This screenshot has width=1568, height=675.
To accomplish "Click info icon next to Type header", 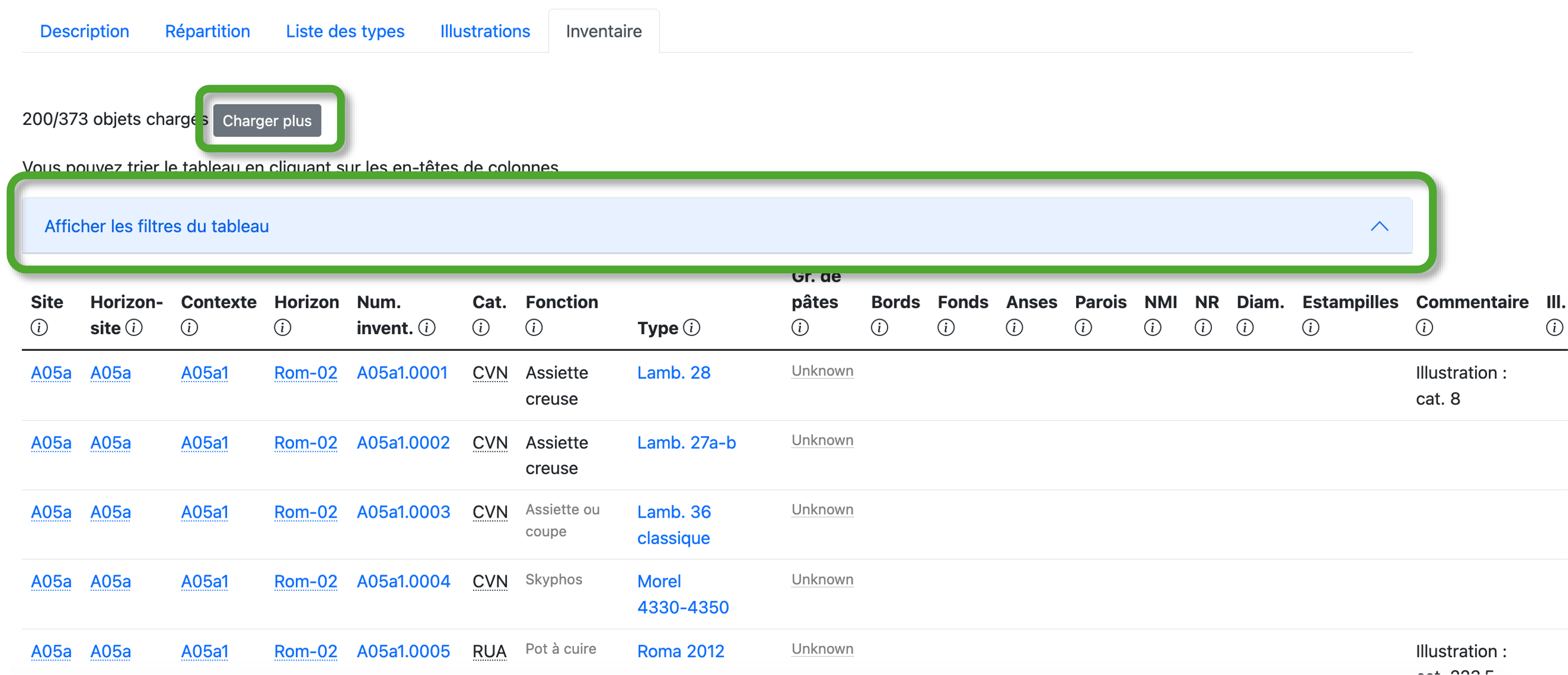I will tap(692, 328).
